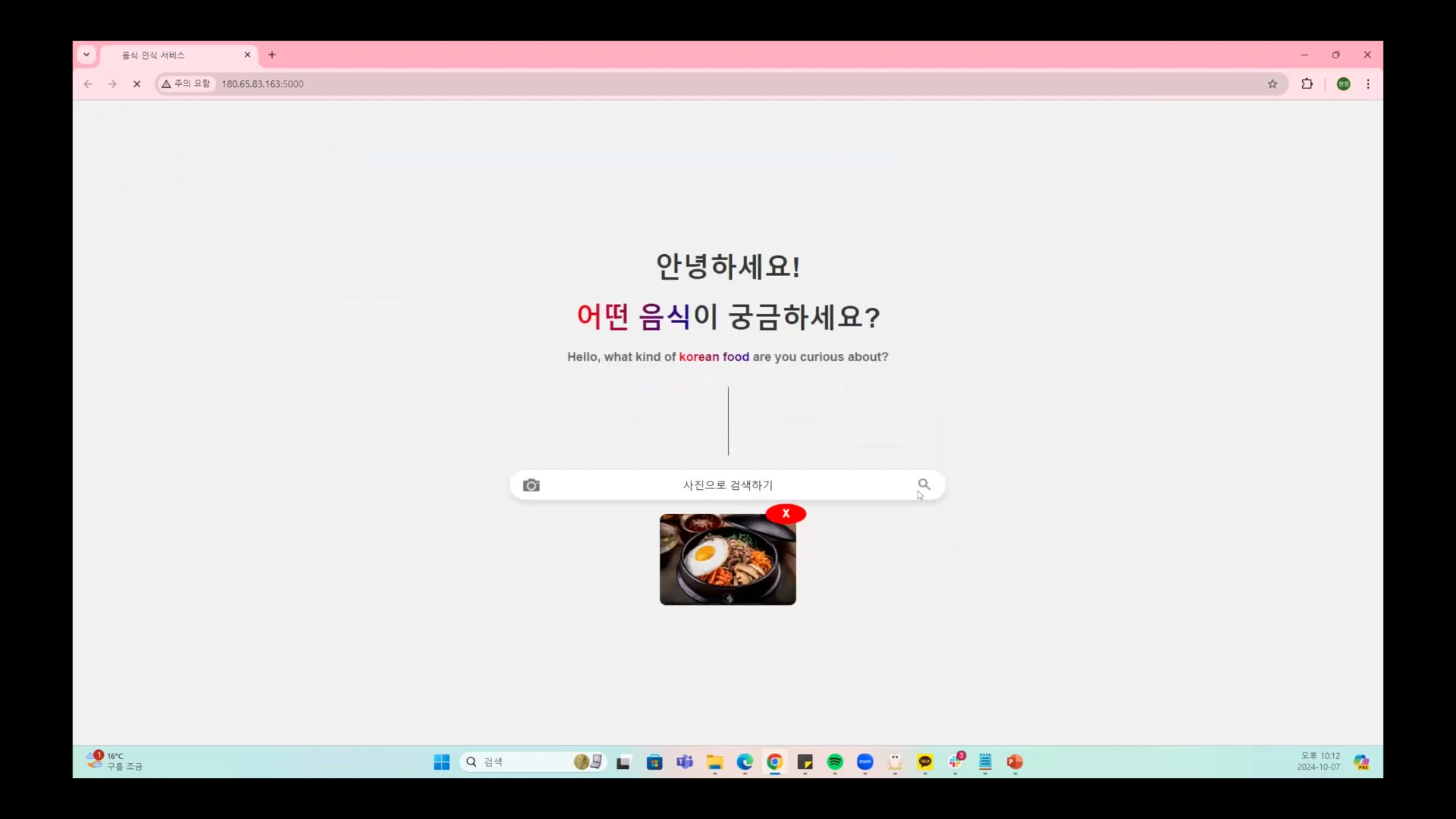1456x819 pixels.
Task: Expand the tab search dropdown arrow
Action: [86, 55]
